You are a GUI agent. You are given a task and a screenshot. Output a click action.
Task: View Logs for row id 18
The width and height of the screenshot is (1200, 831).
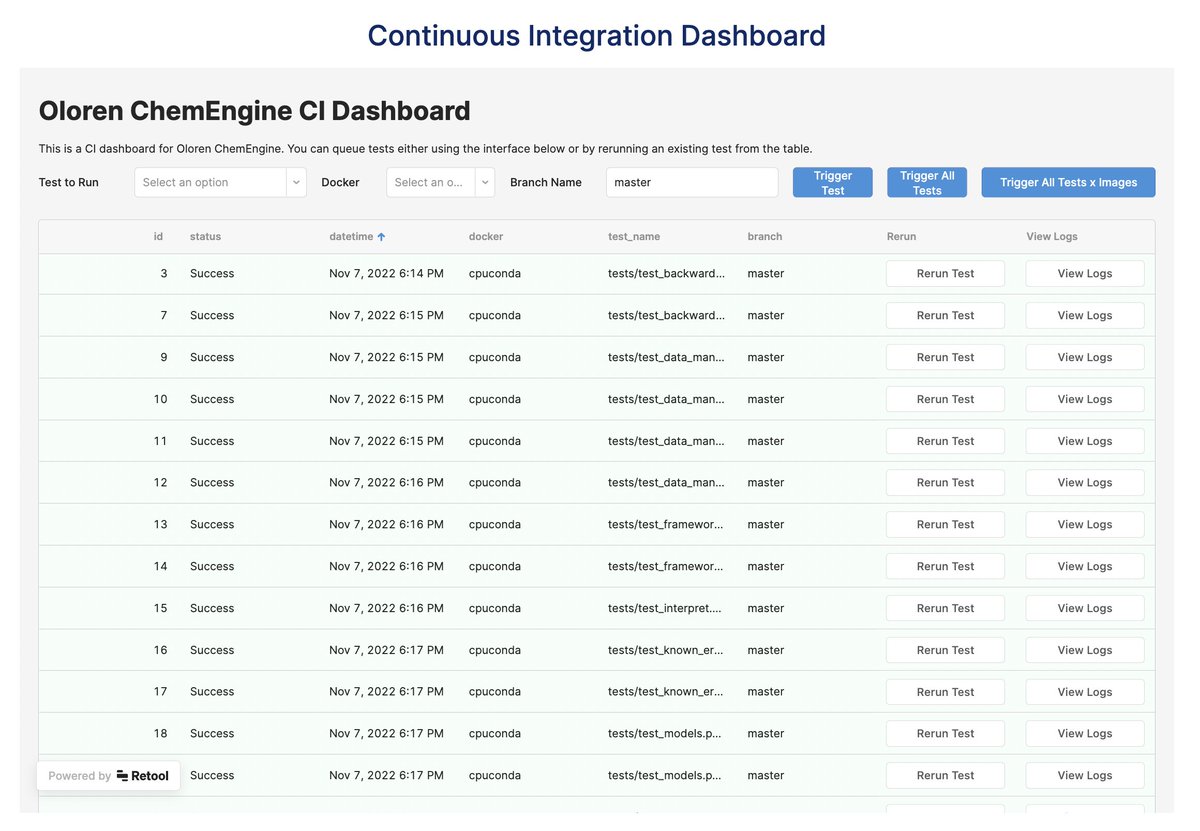1085,734
